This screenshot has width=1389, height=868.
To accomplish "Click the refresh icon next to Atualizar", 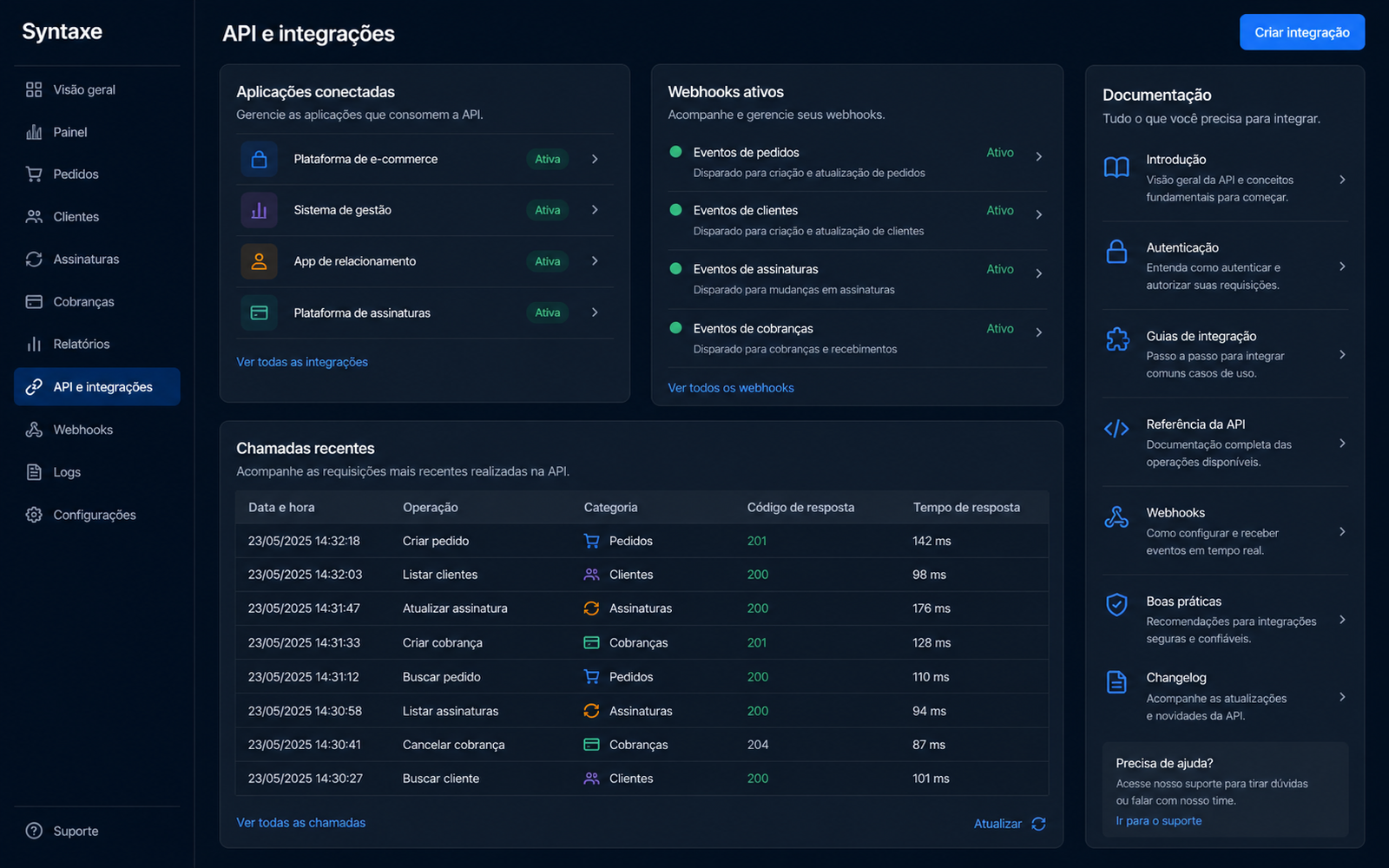I will coord(1038,824).
